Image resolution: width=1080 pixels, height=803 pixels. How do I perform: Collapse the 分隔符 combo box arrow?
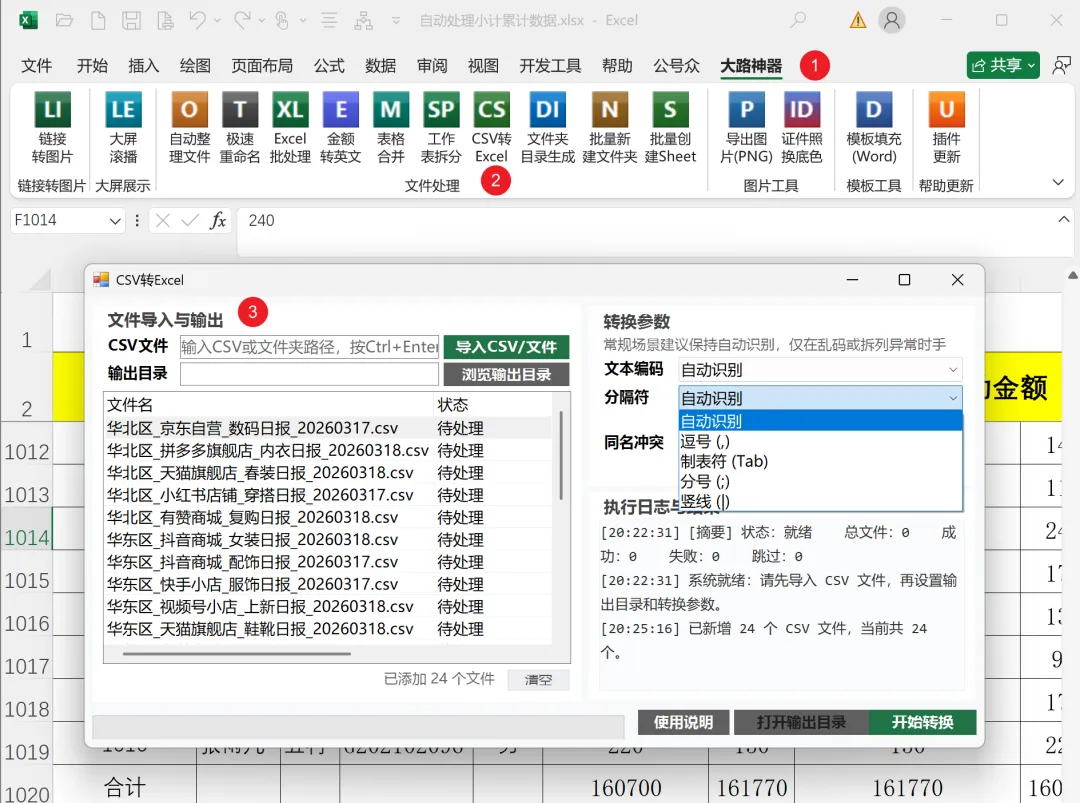(x=953, y=398)
